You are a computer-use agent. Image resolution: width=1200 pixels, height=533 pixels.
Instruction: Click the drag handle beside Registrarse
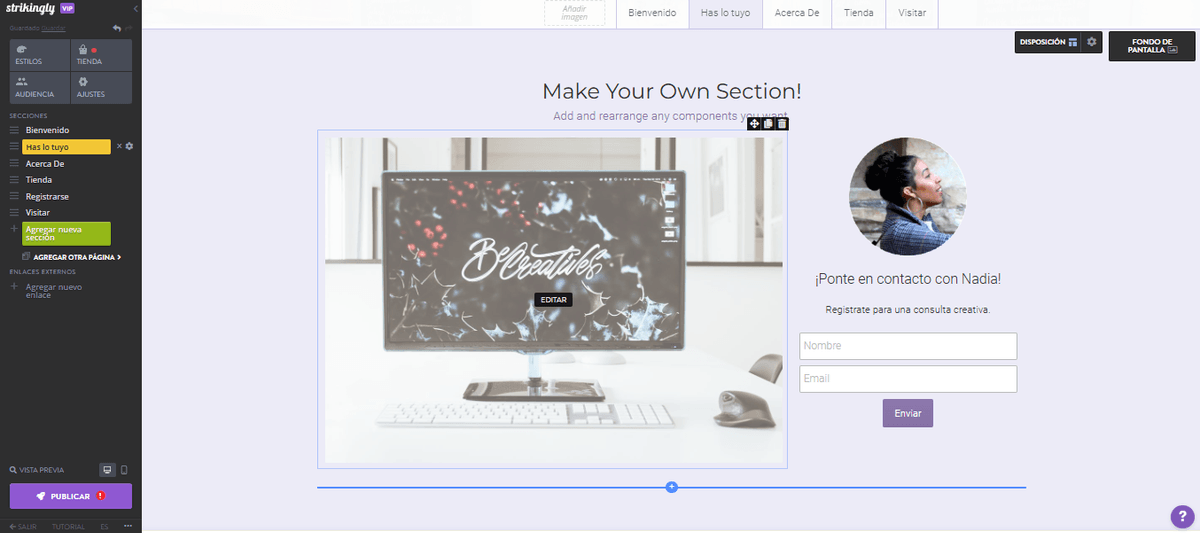[x=14, y=196]
